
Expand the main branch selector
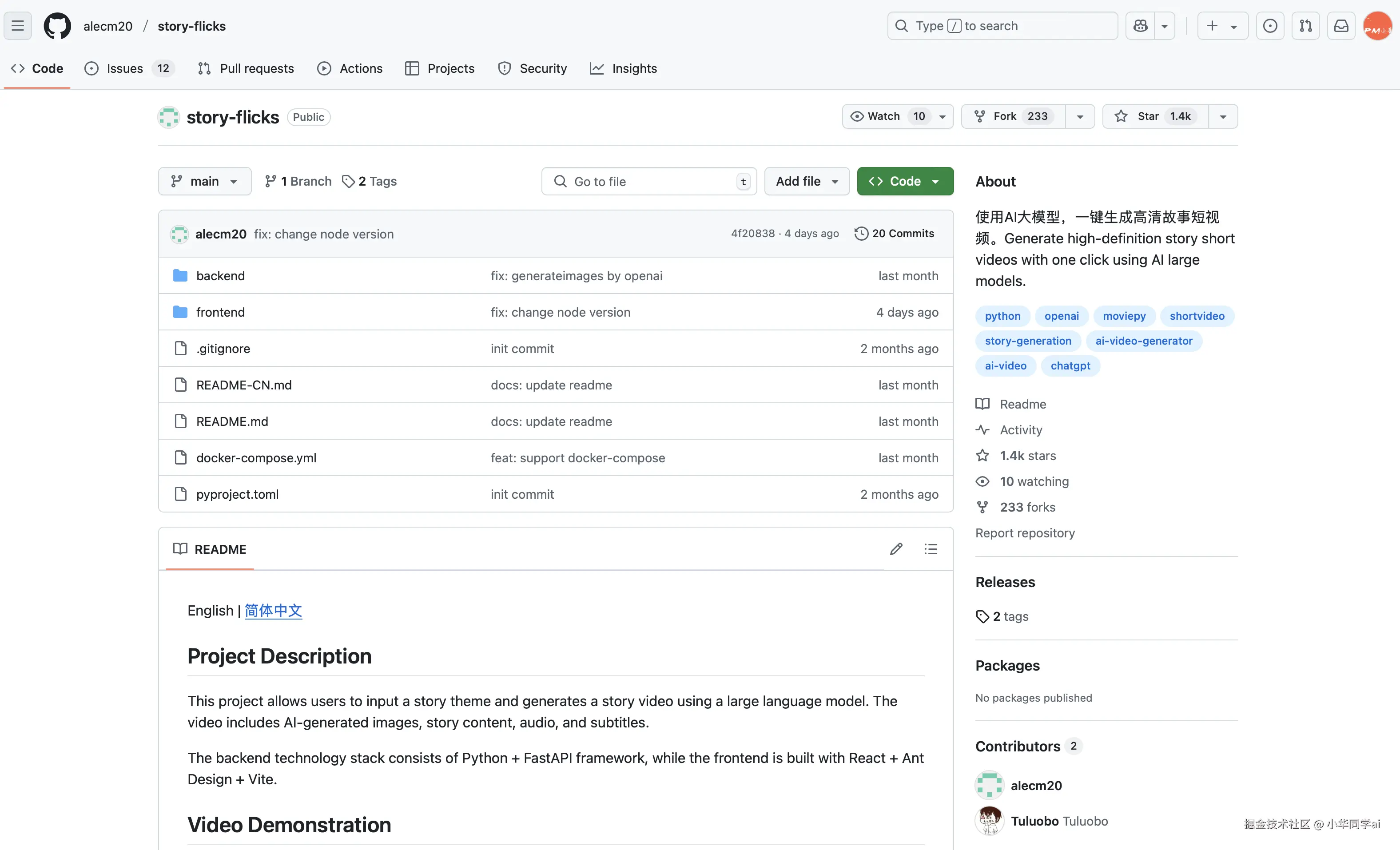tap(205, 181)
